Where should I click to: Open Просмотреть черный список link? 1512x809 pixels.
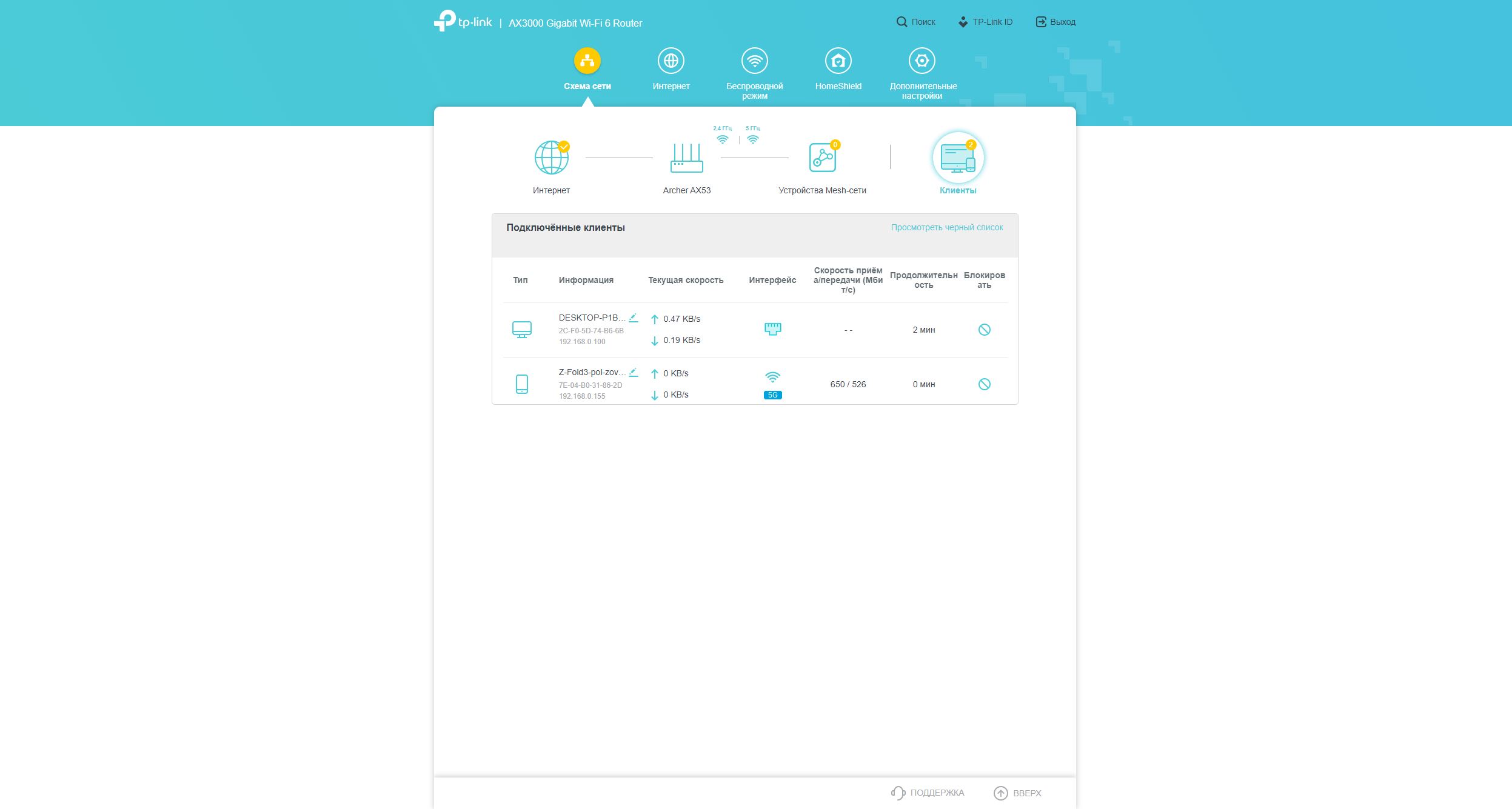(x=947, y=227)
